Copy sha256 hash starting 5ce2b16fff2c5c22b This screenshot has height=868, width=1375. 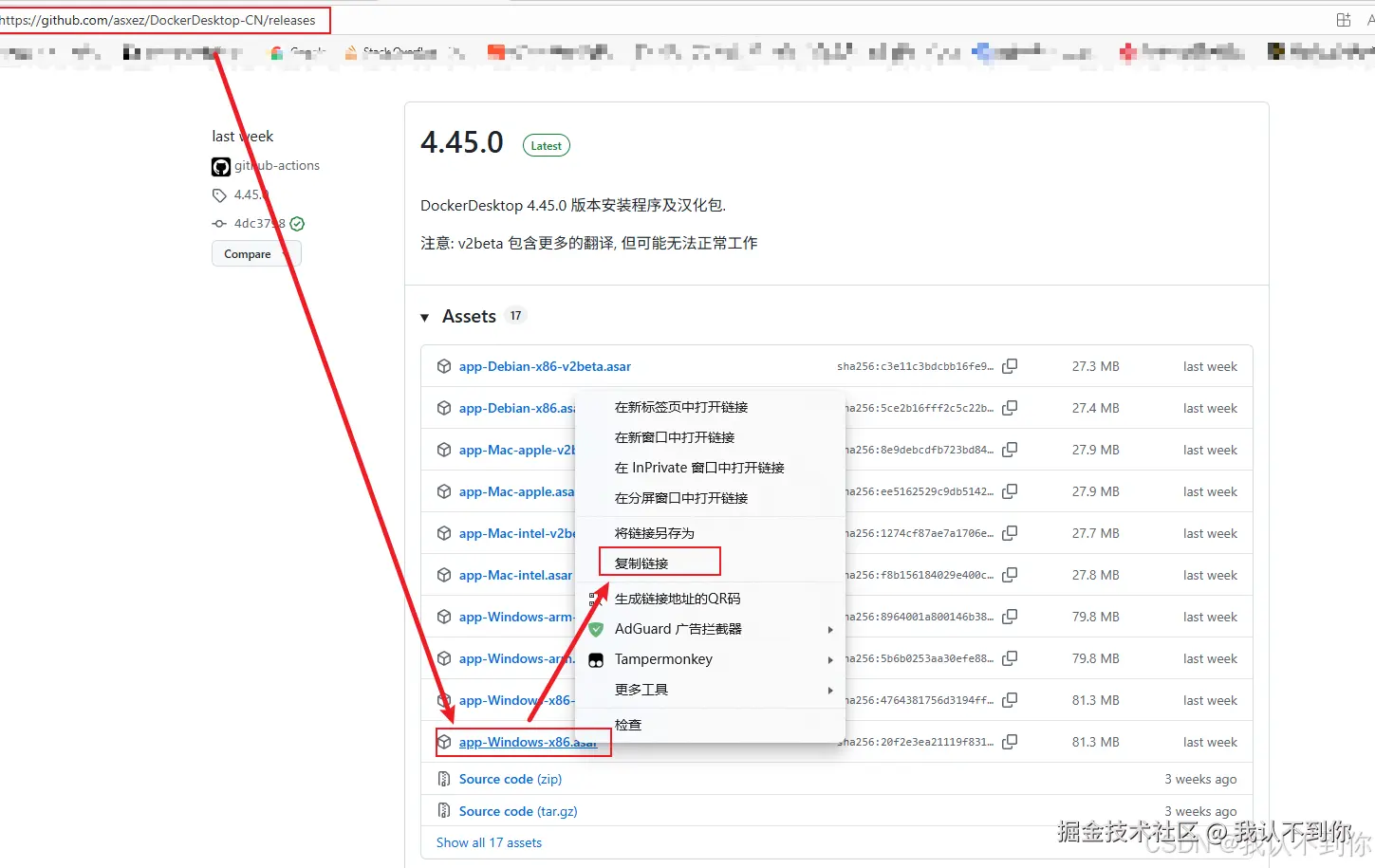click(1010, 408)
